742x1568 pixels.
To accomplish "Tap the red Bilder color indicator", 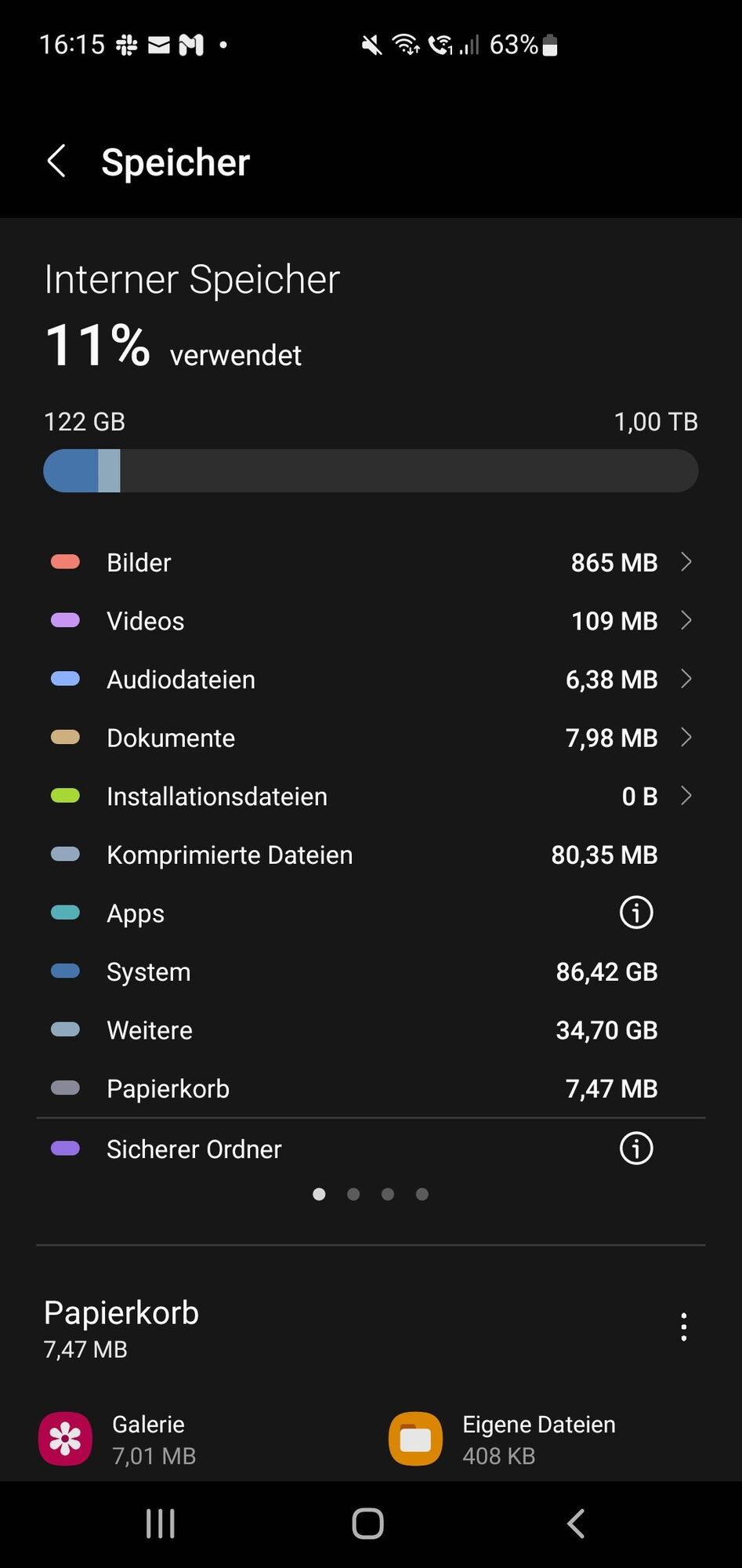I will pyautogui.click(x=65, y=561).
